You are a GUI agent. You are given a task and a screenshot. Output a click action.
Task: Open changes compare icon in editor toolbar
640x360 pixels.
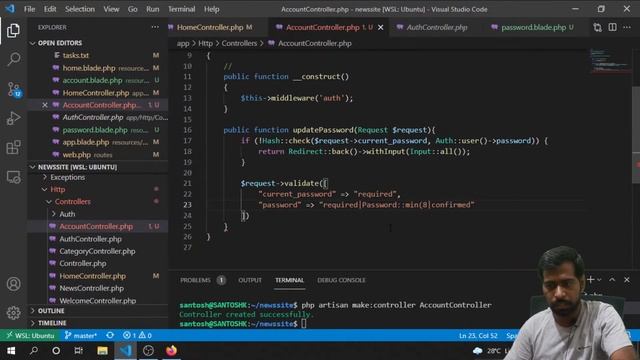pyautogui.click(x=597, y=27)
